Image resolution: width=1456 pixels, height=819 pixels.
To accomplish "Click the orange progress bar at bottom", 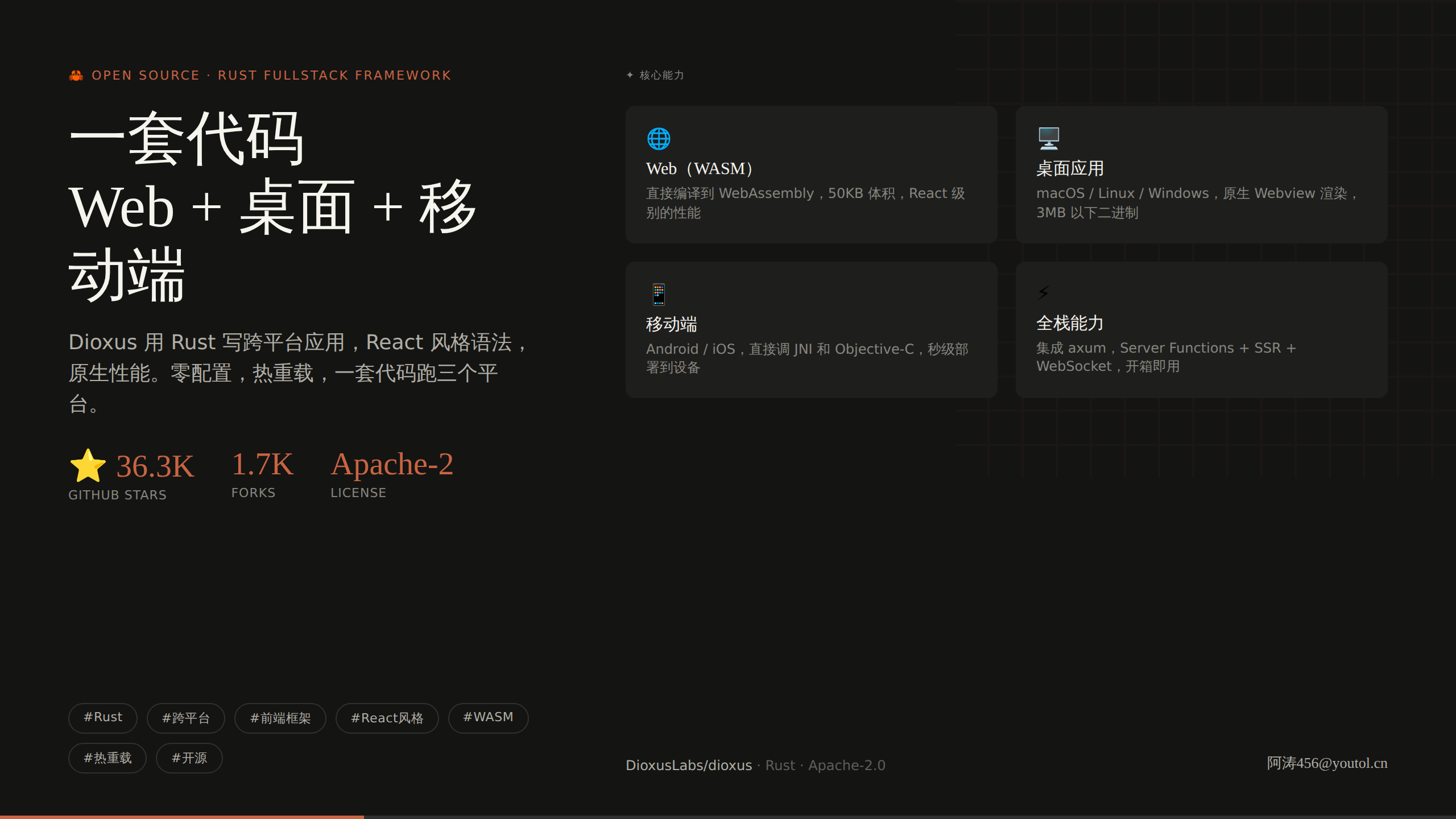I will (182, 817).
